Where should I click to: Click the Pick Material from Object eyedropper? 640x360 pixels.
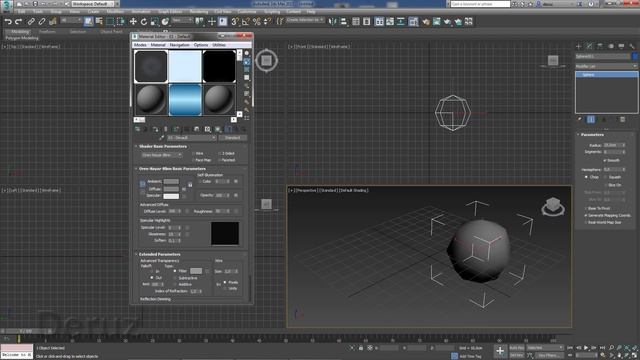pos(162,138)
